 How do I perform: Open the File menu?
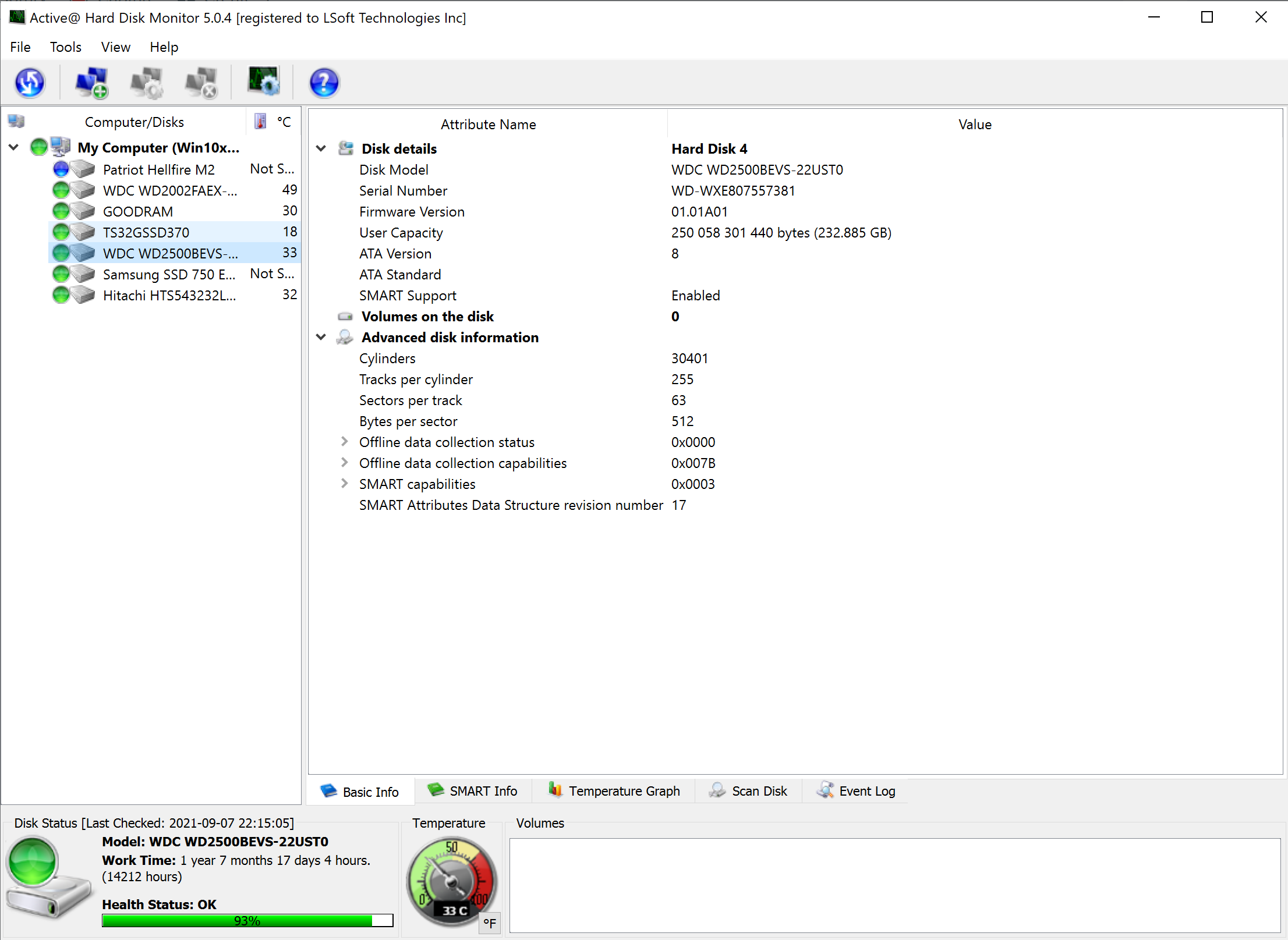pyautogui.click(x=20, y=47)
